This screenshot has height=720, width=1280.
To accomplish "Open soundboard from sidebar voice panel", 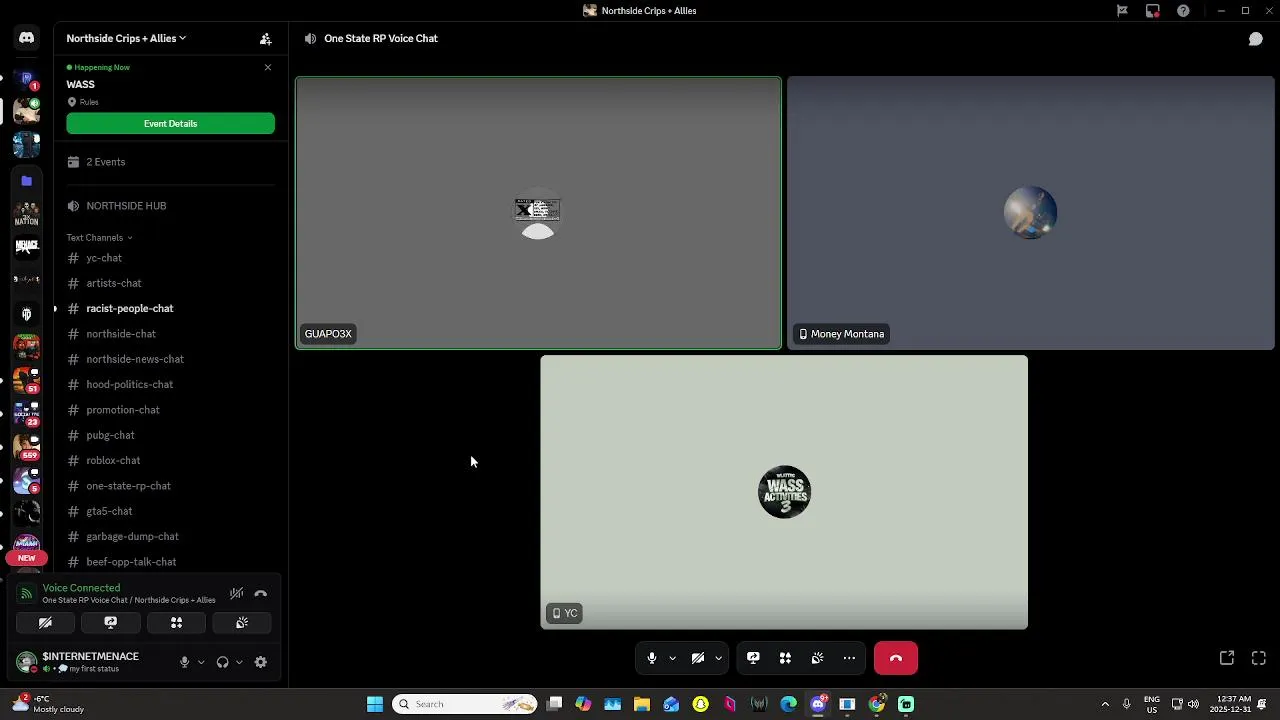I will point(242,622).
